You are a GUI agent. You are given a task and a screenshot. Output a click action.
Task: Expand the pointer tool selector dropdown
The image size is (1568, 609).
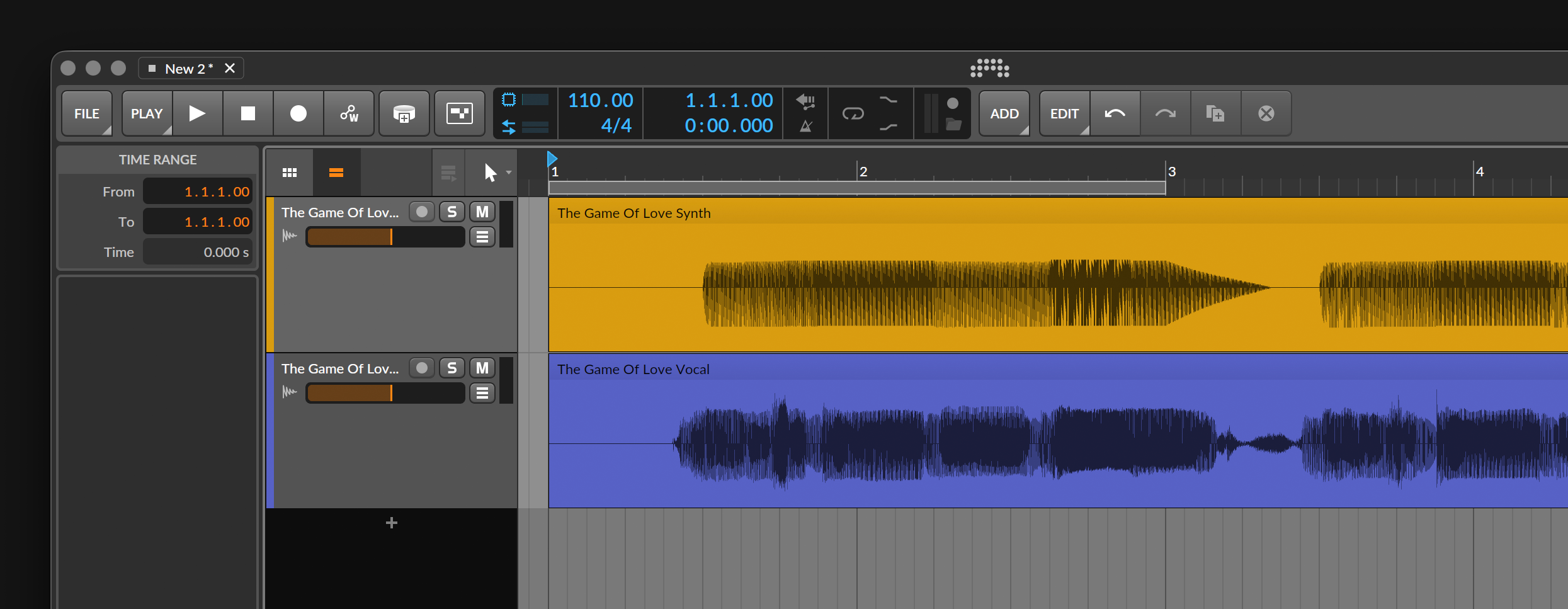coord(509,173)
